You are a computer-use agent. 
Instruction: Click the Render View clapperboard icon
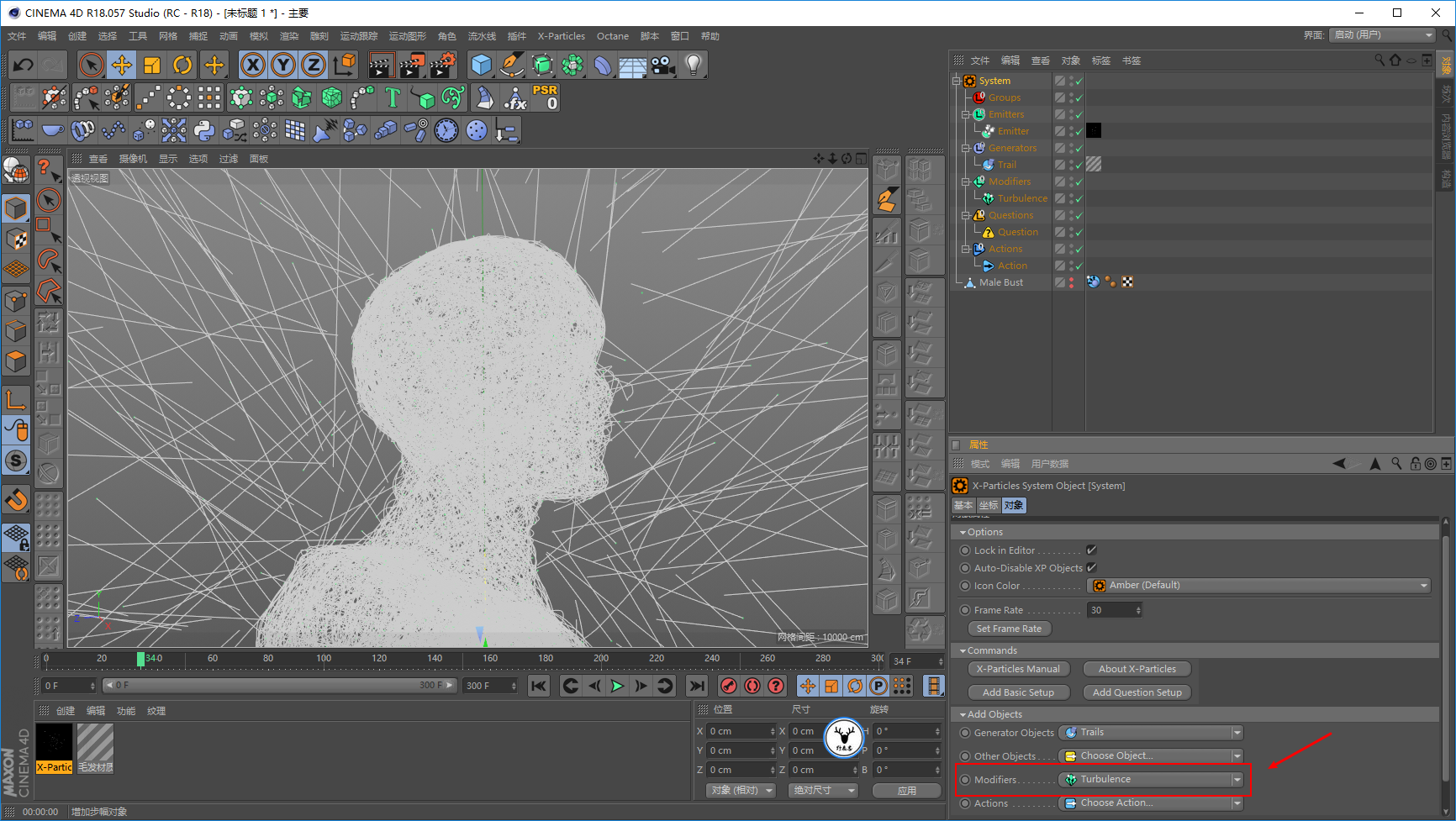click(x=381, y=65)
